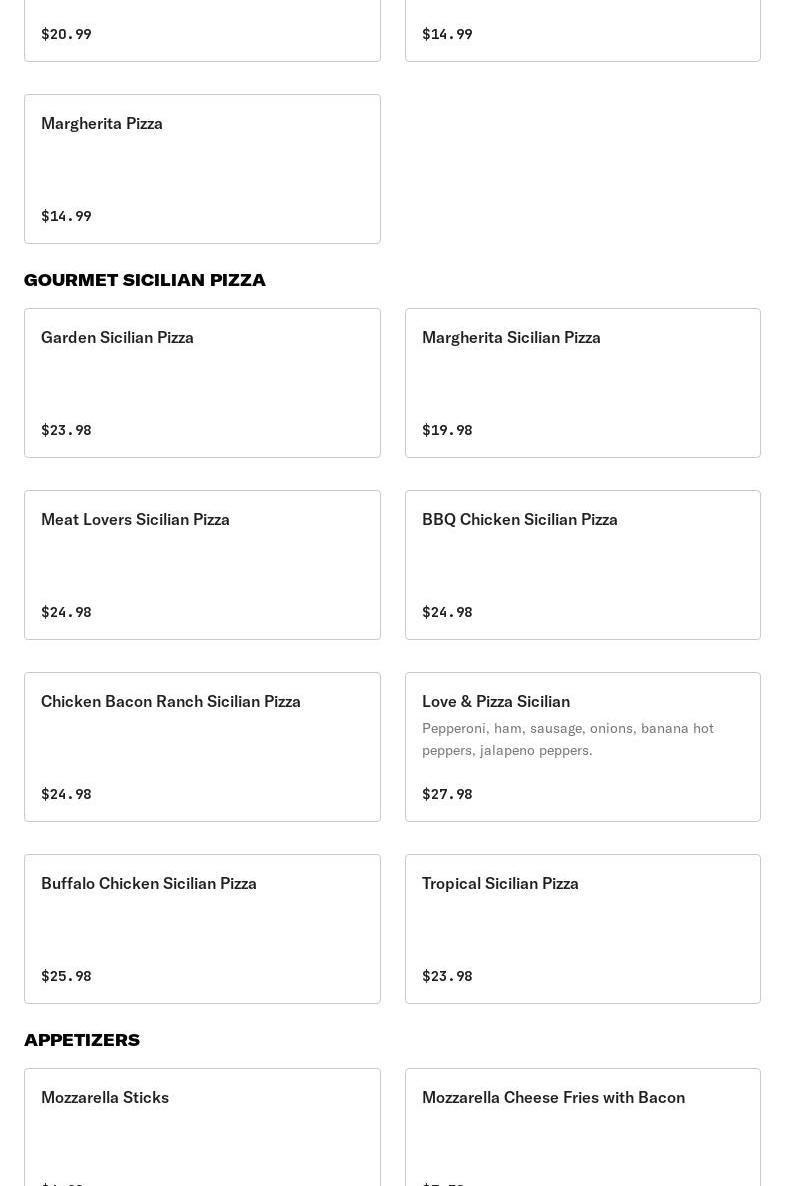Image resolution: width=785 pixels, height=1186 pixels.
Task: Click the $23.98 Tropical Sicilian price
Action: tap(447, 976)
